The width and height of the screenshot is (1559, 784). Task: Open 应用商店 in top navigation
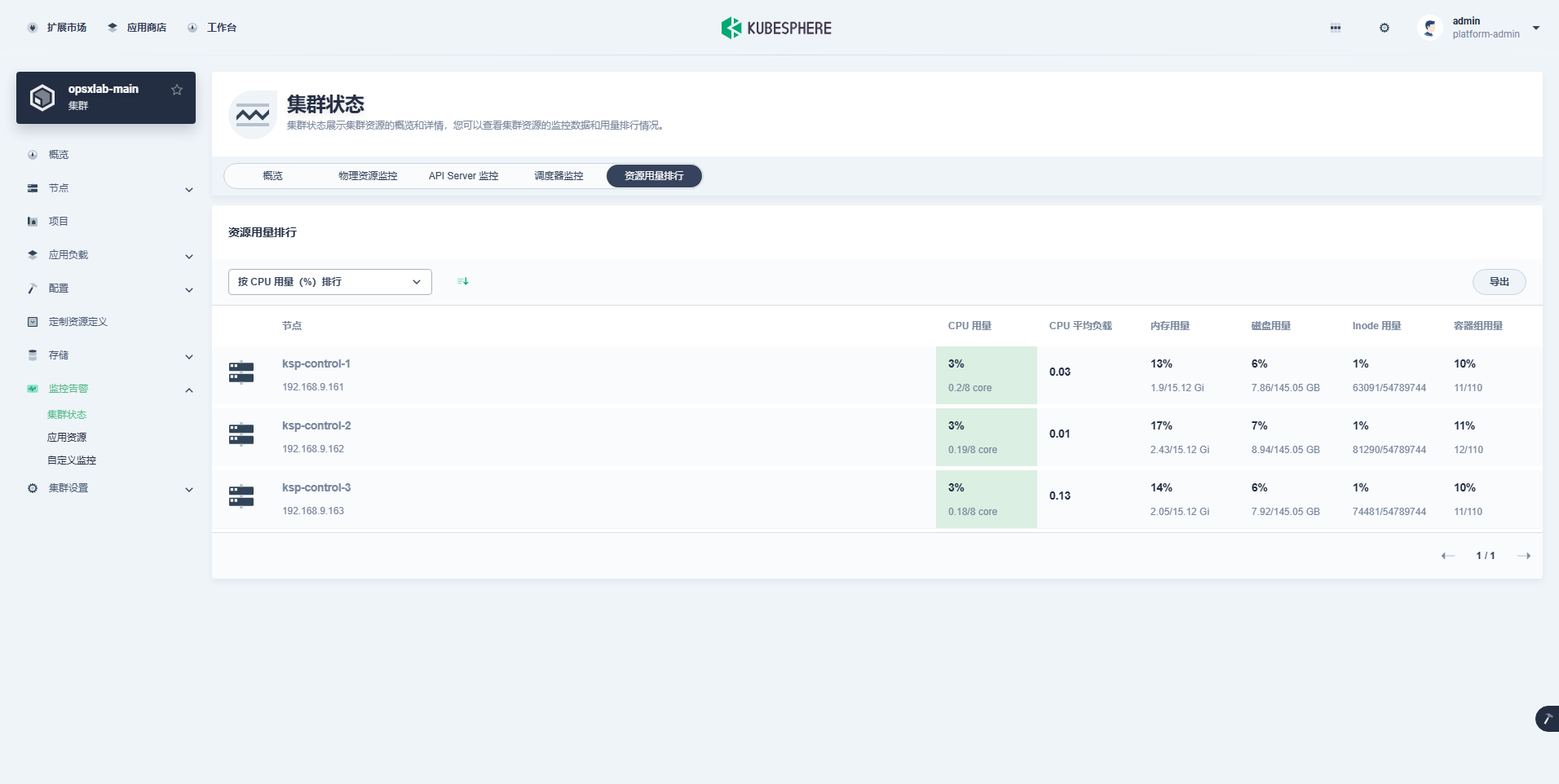[137, 28]
